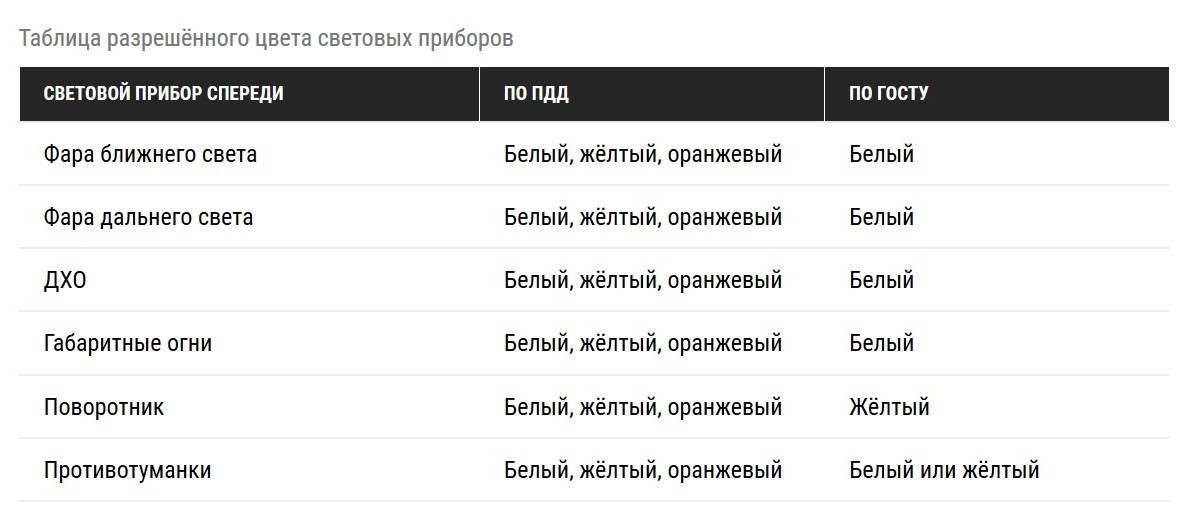
Task: Select the "Габаритные огни" row label
Action: point(128,344)
